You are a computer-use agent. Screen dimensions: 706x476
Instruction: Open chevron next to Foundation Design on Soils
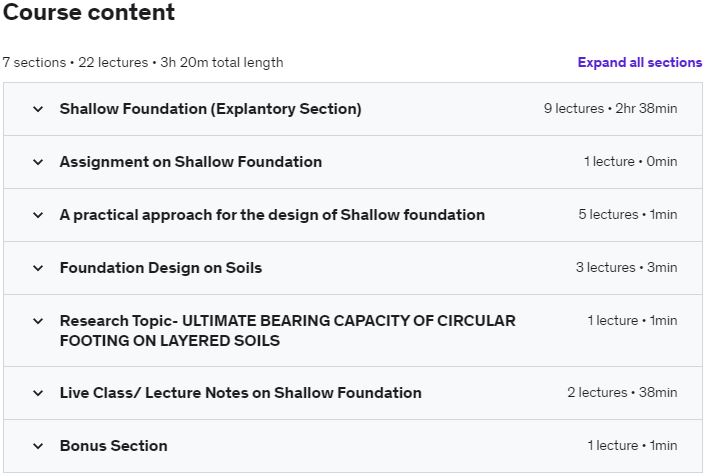pyautogui.click(x=38, y=268)
